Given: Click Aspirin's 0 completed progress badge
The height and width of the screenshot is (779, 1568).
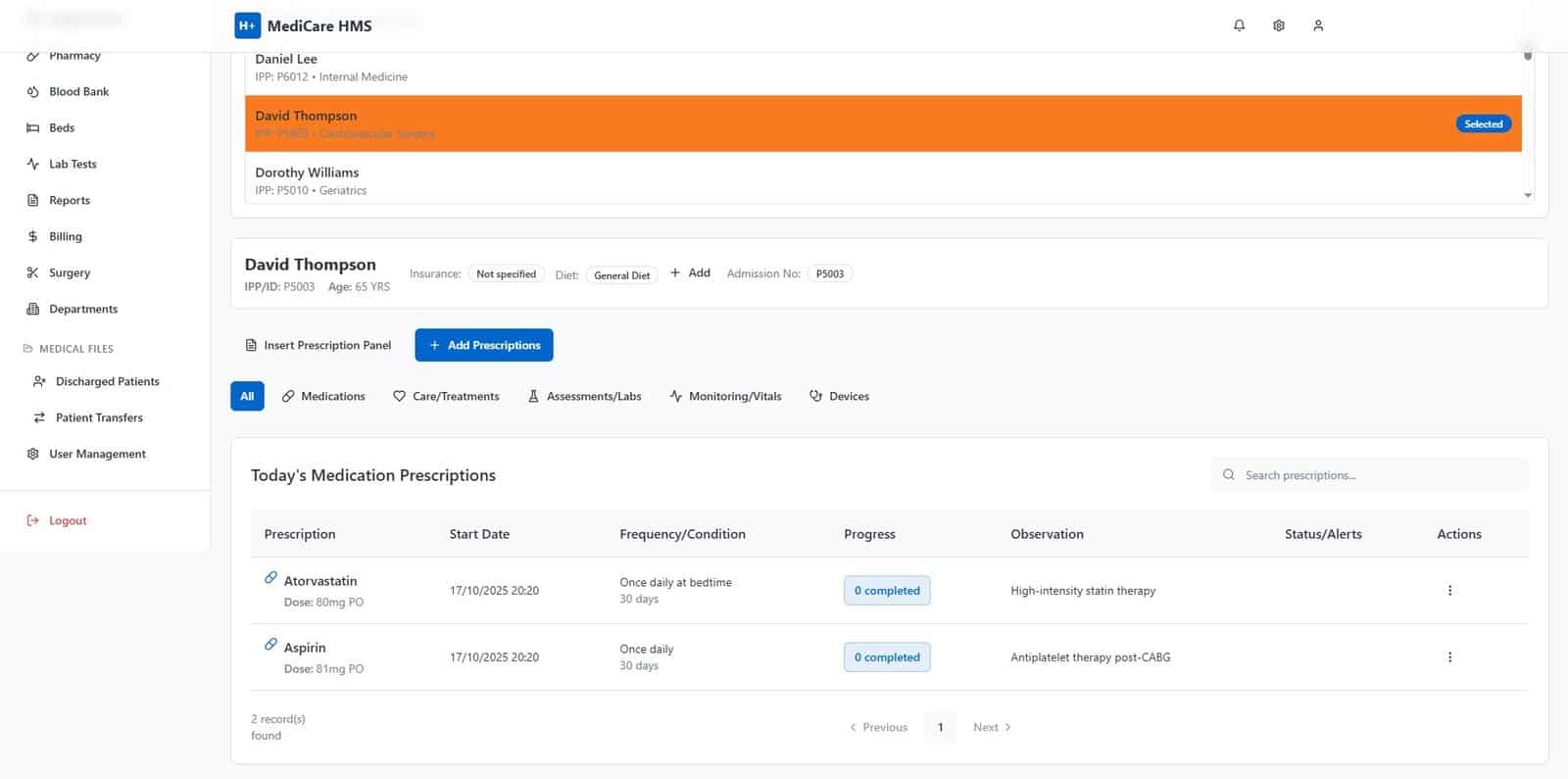Looking at the screenshot, I should [x=887, y=657].
